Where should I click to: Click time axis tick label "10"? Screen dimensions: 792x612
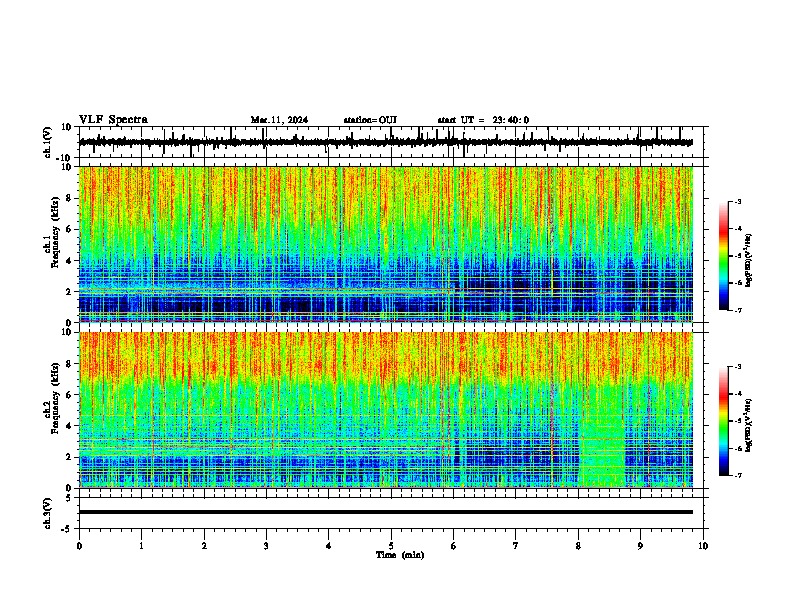point(703,546)
